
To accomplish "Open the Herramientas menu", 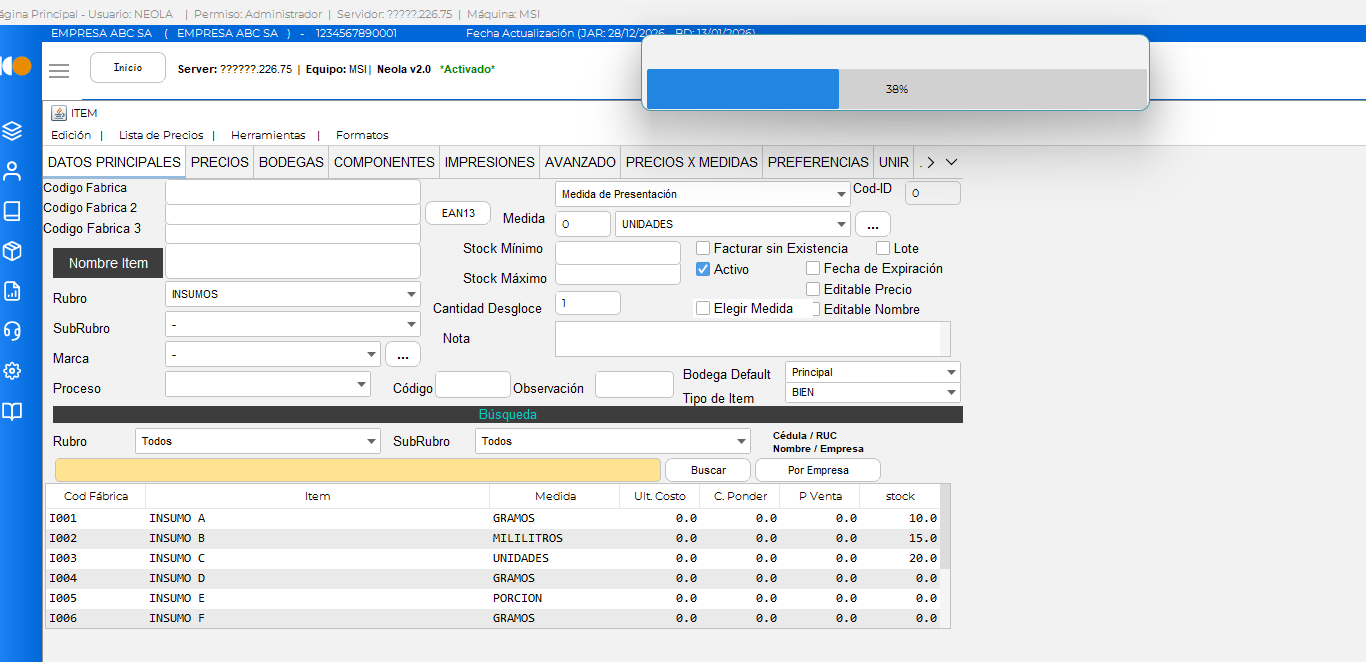I will pyautogui.click(x=268, y=135).
